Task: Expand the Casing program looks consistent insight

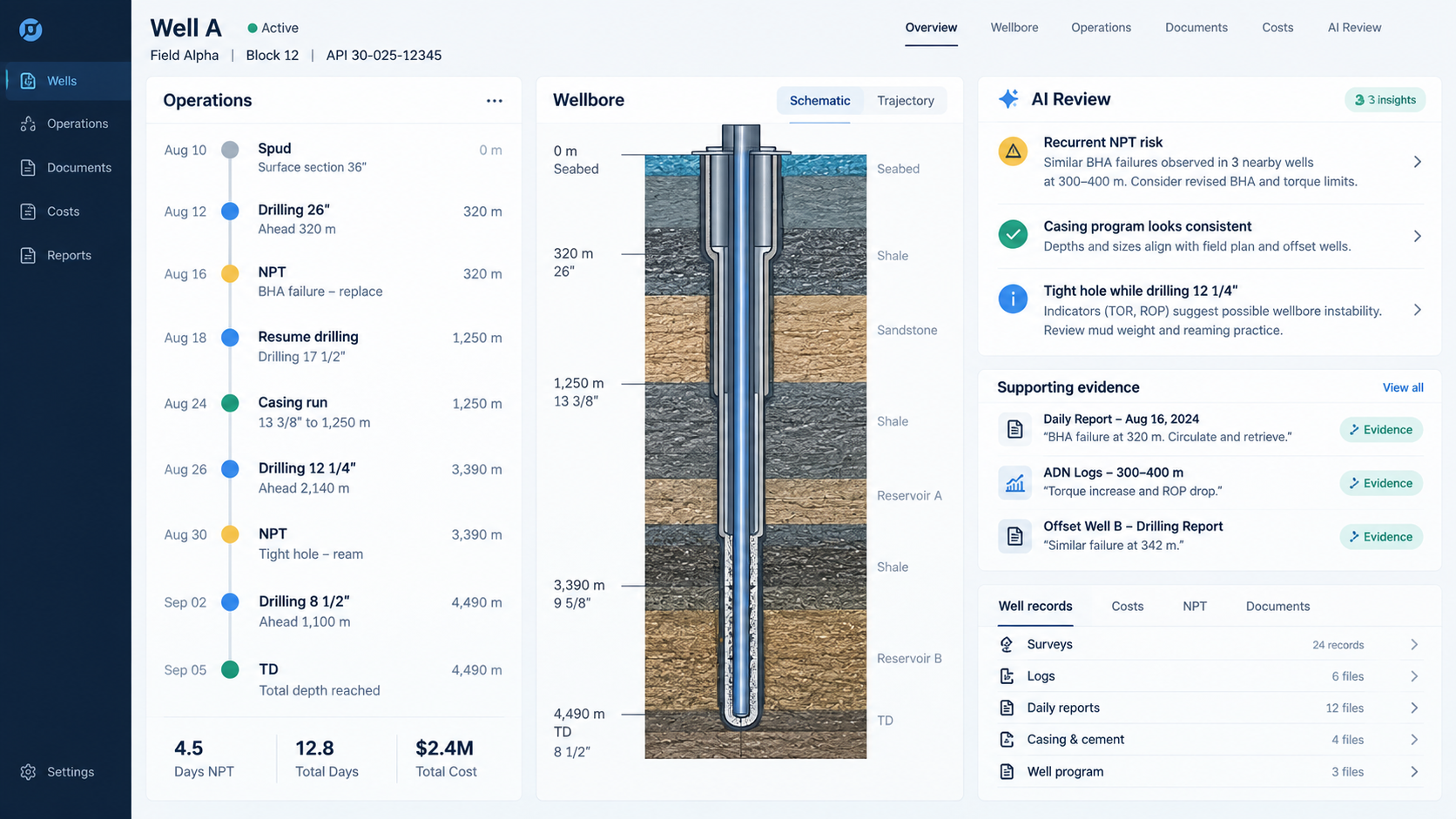Action: pyautogui.click(x=1418, y=236)
